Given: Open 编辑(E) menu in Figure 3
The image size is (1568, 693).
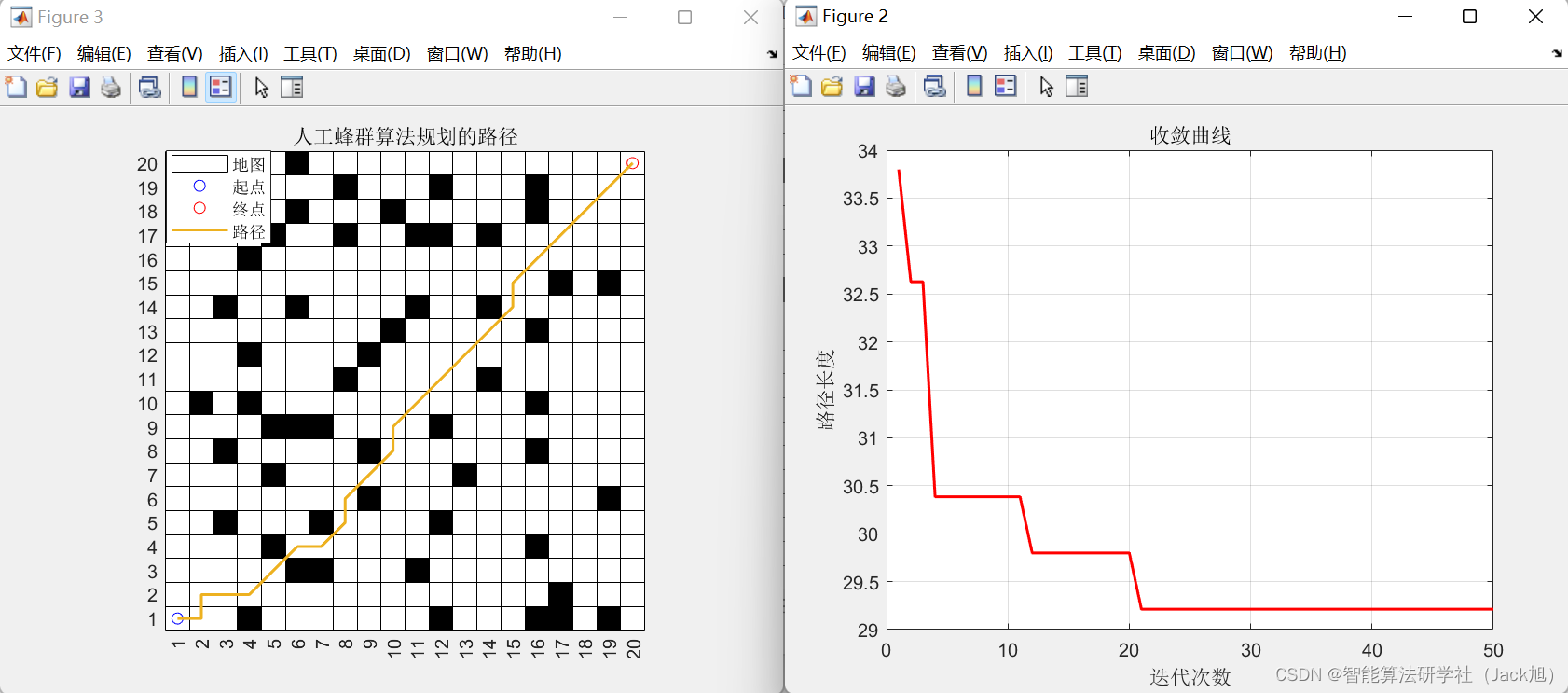Looking at the screenshot, I should click(104, 53).
